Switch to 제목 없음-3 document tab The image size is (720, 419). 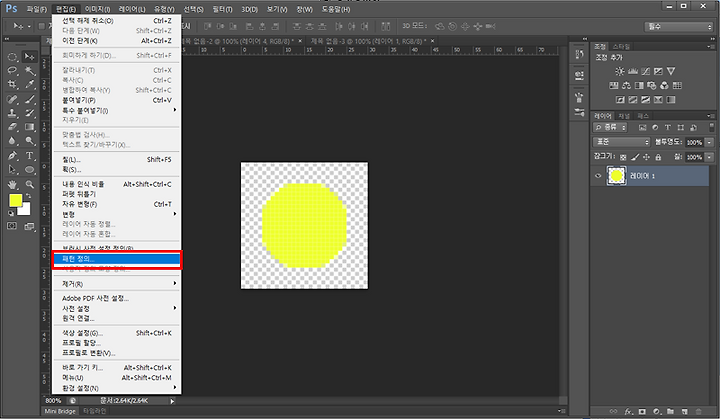coord(370,41)
